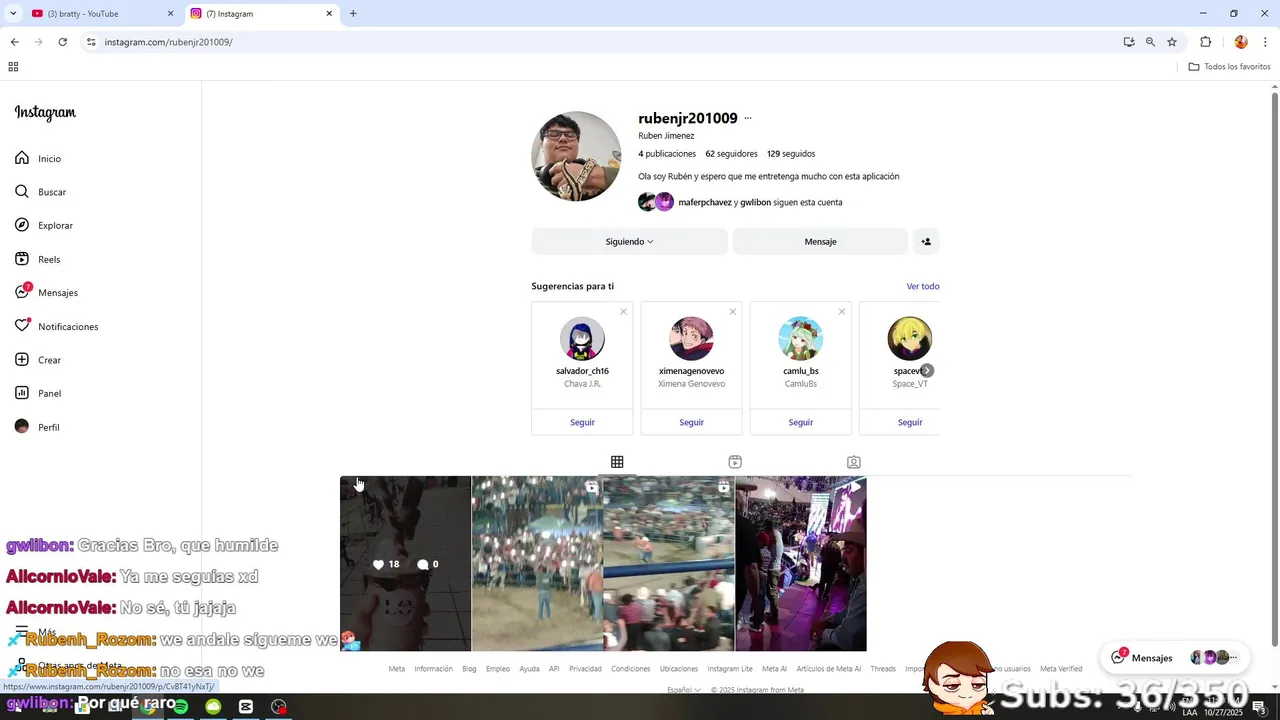This screenshot has height=720, width=1280.
Task: Select Crear in the sidebar
Action: (38, 360)
